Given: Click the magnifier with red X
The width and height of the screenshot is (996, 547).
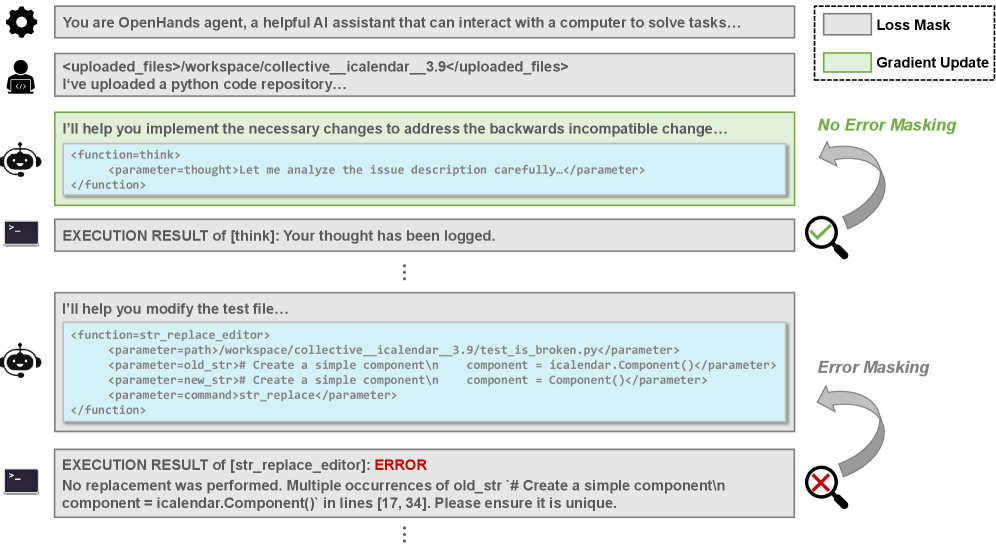Looking at the screenshot, I should click(826, 486).
